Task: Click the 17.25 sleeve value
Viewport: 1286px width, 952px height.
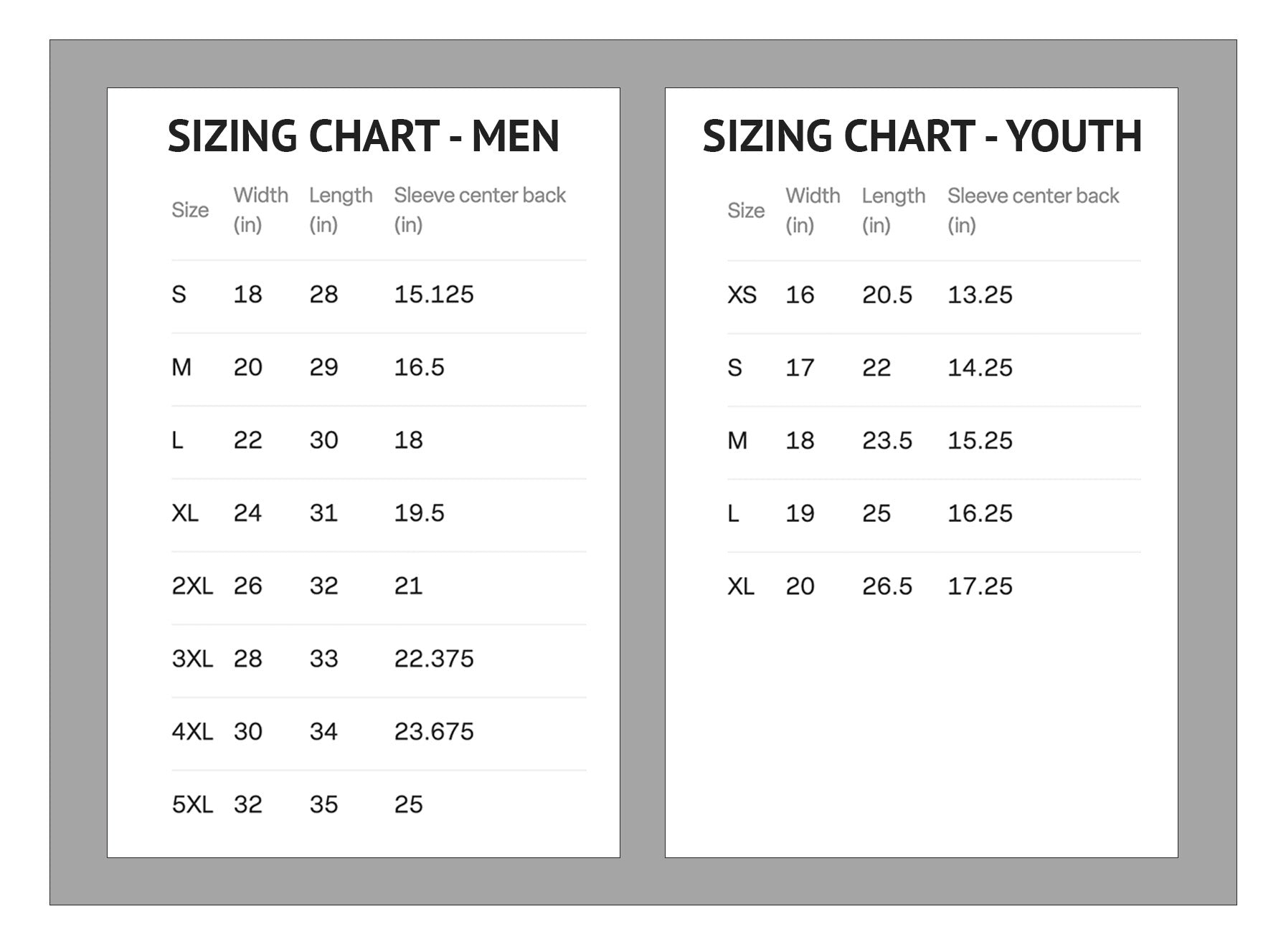Action: pyautogui.click(x=980, y=586)
